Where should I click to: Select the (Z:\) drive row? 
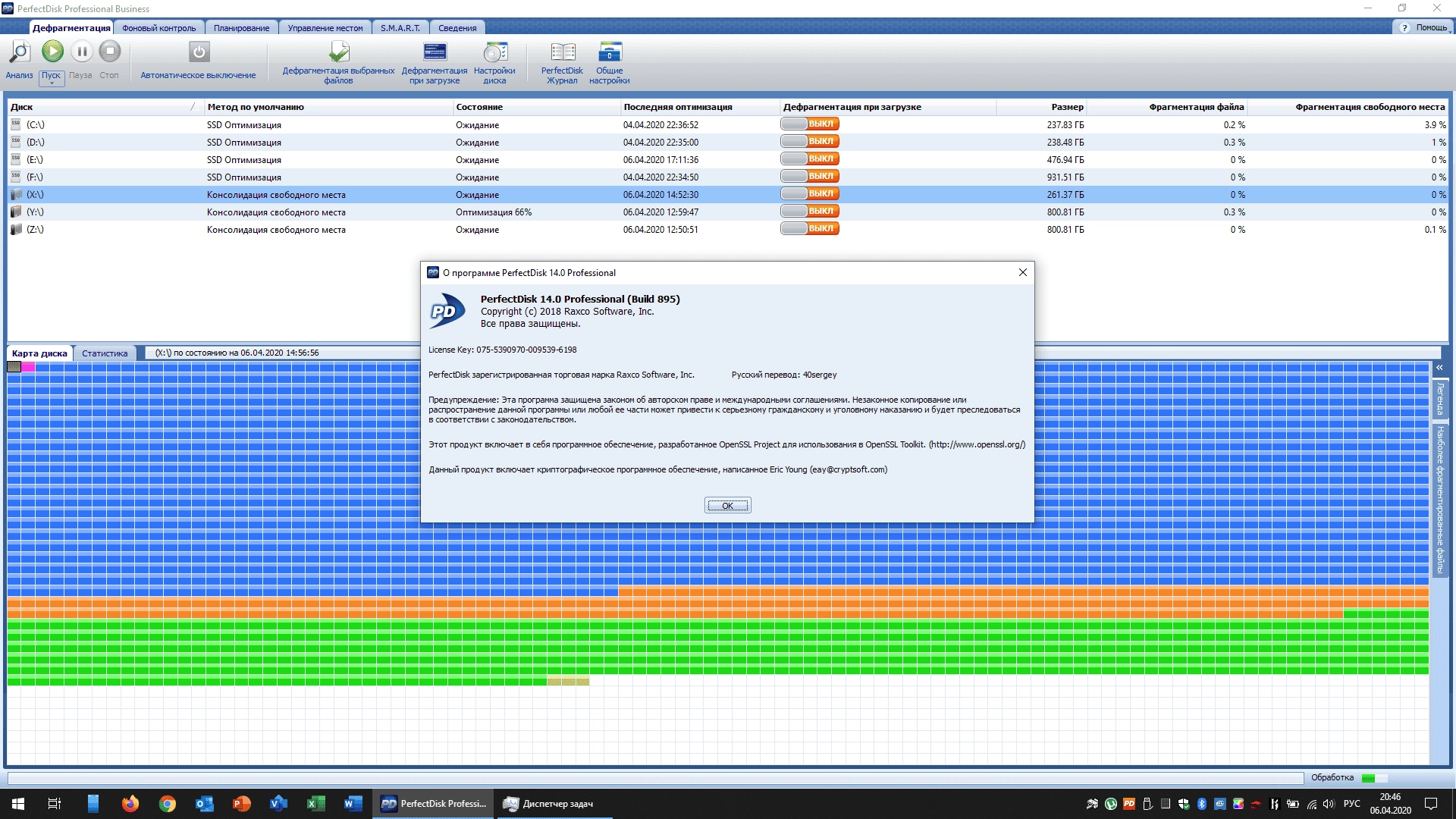tap(728, 229)
